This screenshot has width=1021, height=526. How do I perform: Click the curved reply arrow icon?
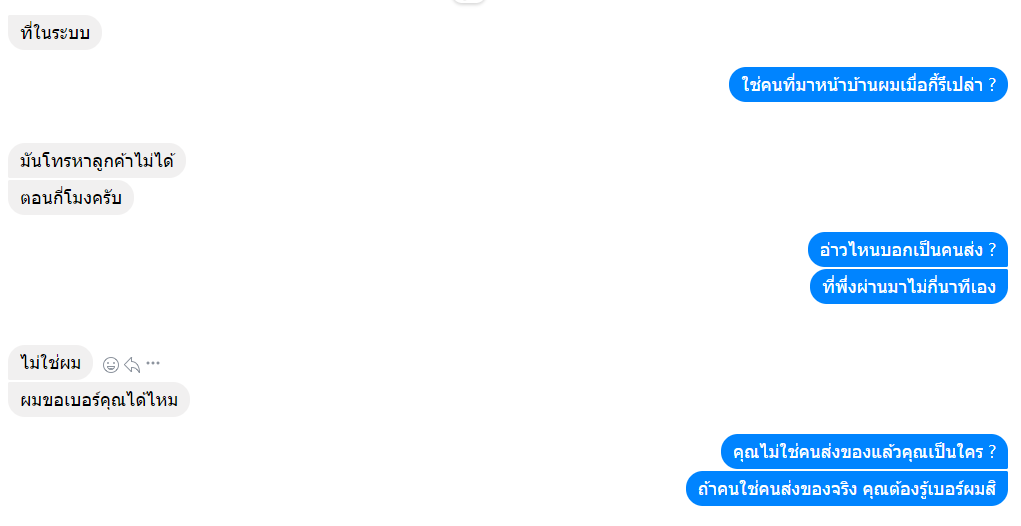click(132, 365)
